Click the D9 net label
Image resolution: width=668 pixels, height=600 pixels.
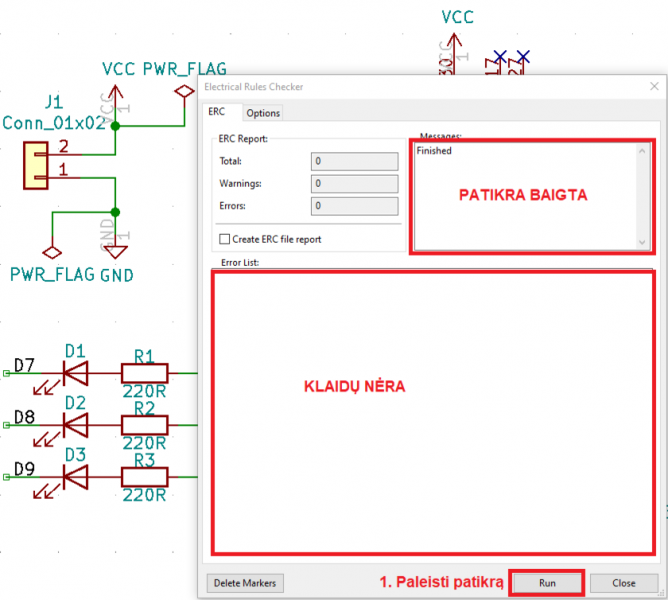coord(24,469)
